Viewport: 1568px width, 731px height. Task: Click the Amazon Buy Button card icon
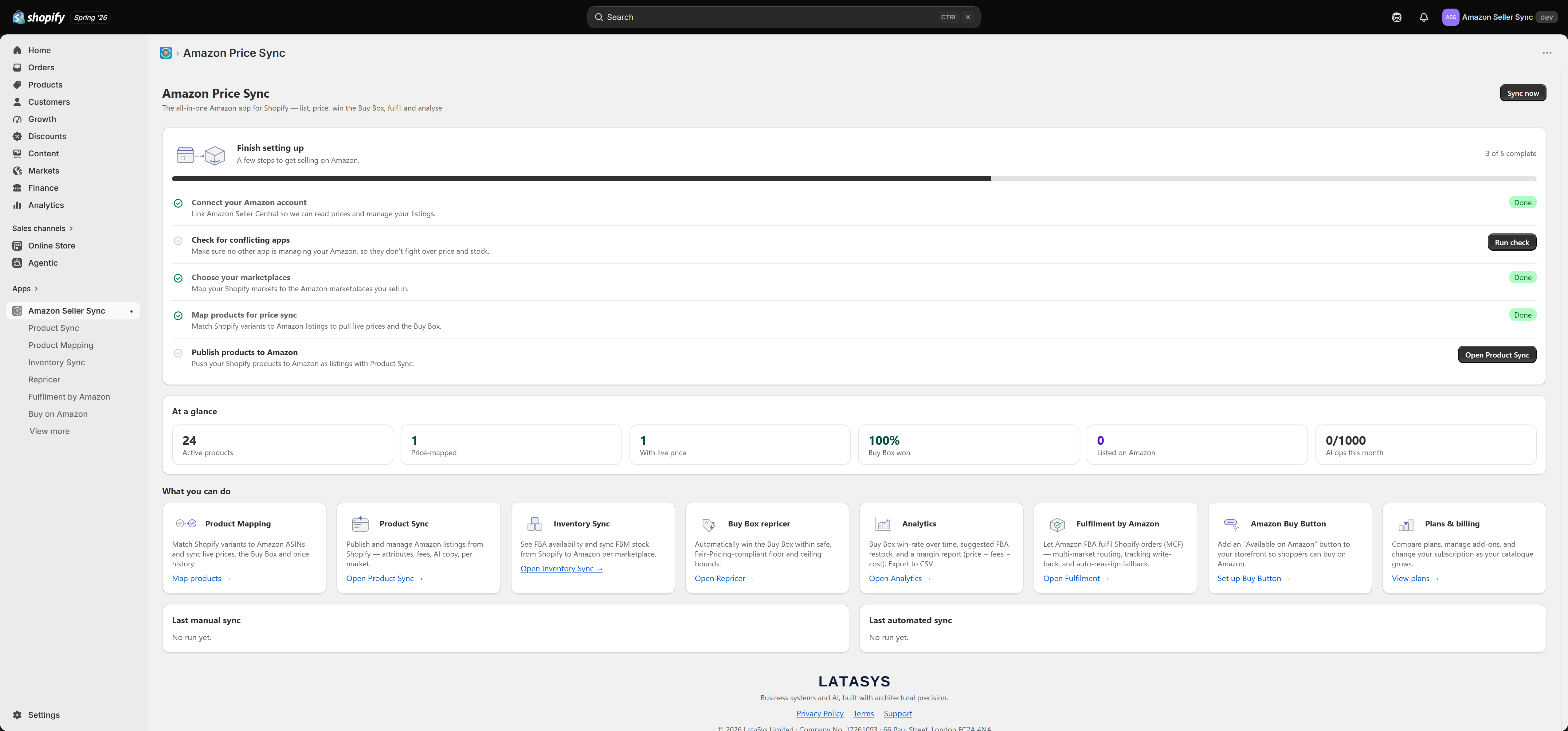click(x=1231, y=524)
